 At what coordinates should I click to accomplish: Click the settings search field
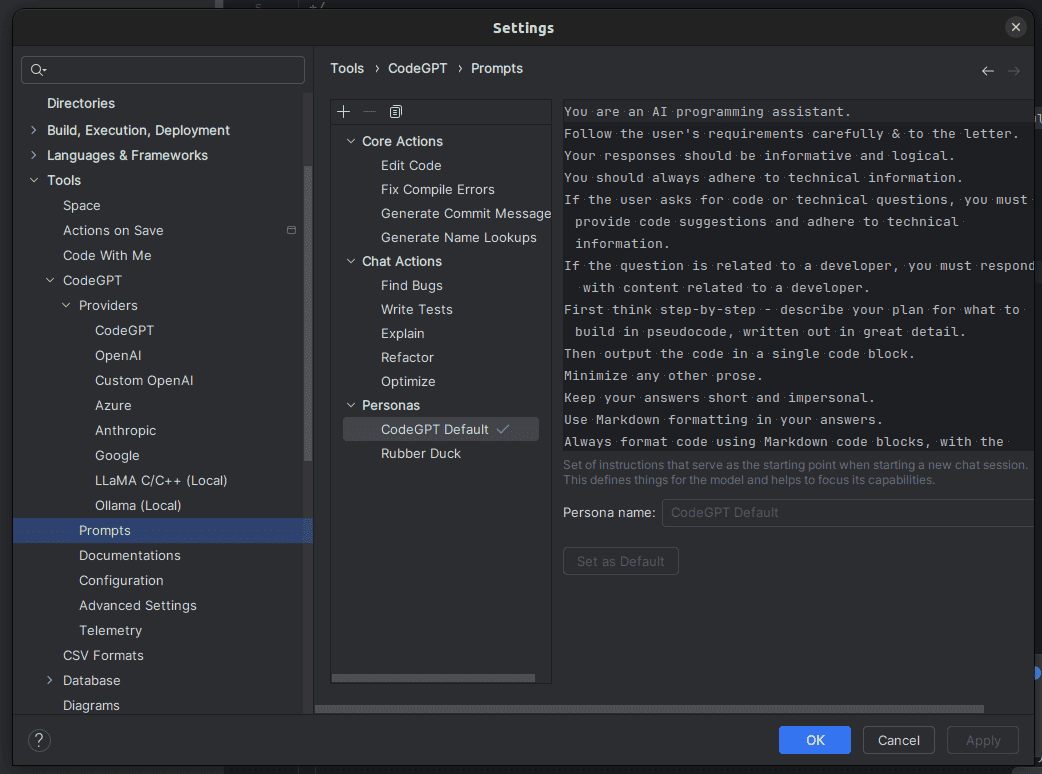pyautogui.click(x=163, y=70)
